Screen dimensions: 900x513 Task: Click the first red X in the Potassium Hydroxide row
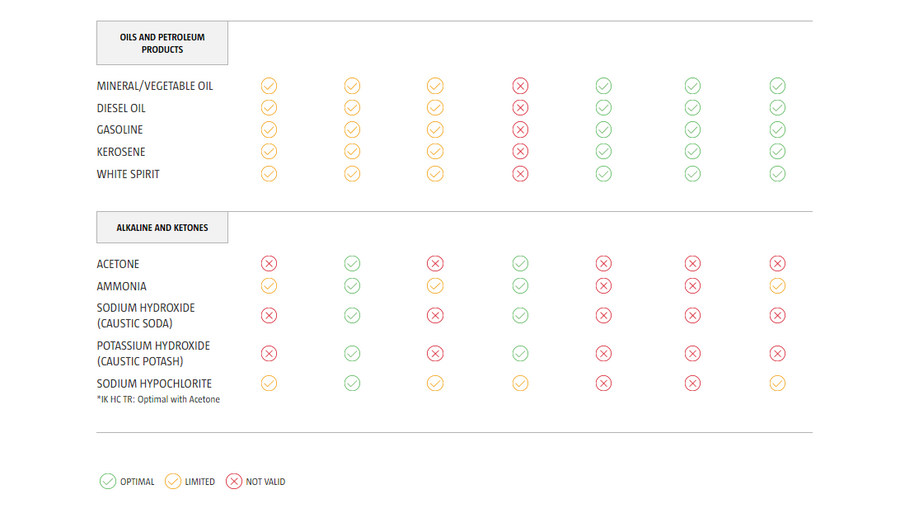tap(268, 353)
